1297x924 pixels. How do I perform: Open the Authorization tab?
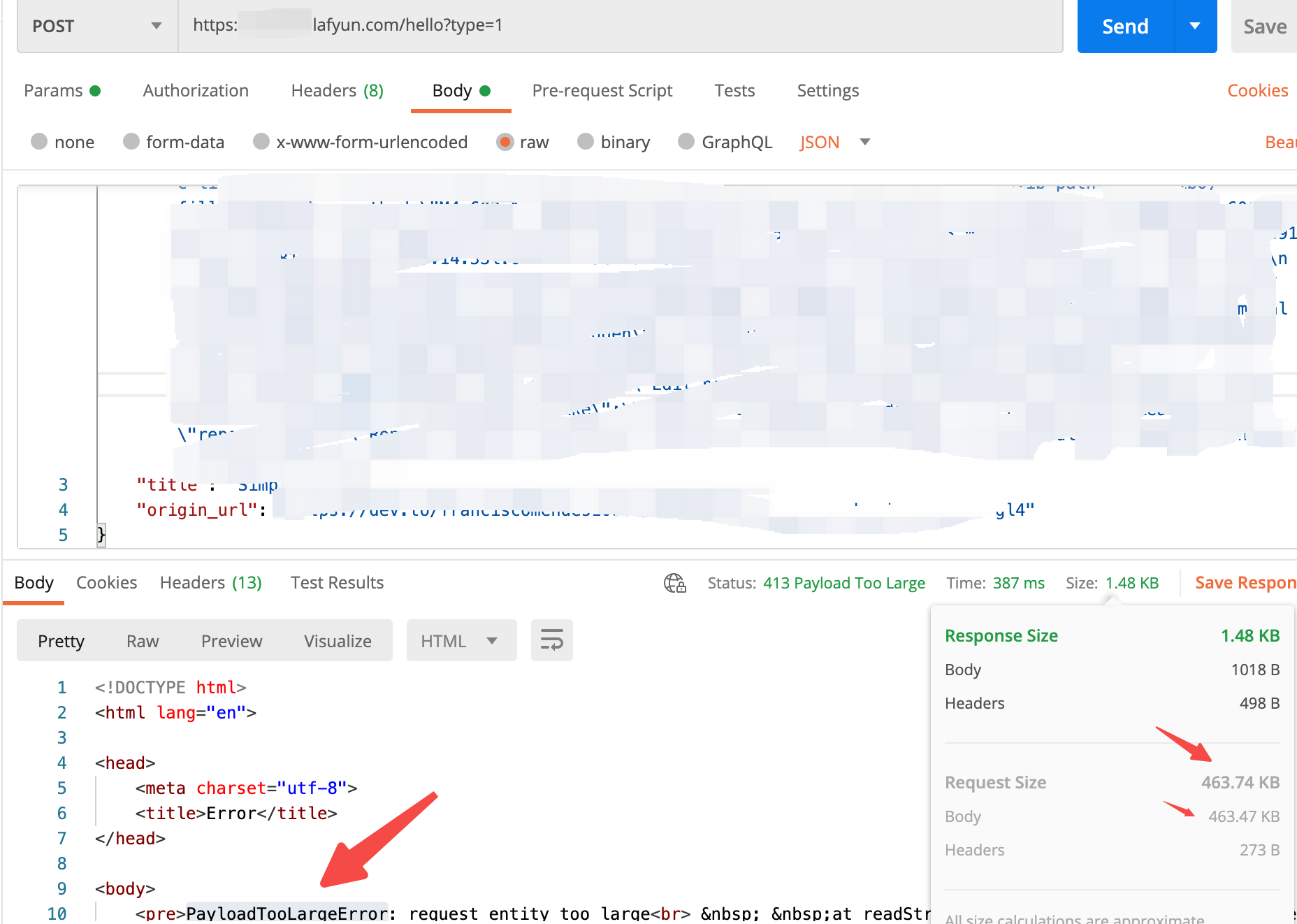[x=196, y=91]
